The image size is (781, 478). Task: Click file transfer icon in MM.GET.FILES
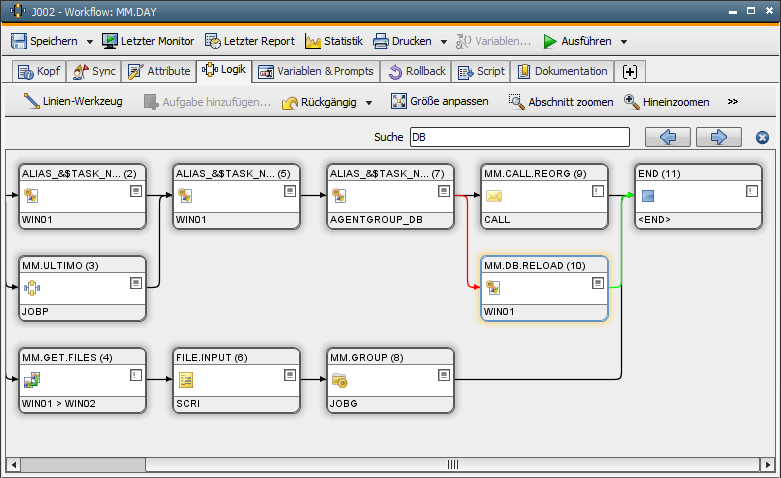click(32, 380)
